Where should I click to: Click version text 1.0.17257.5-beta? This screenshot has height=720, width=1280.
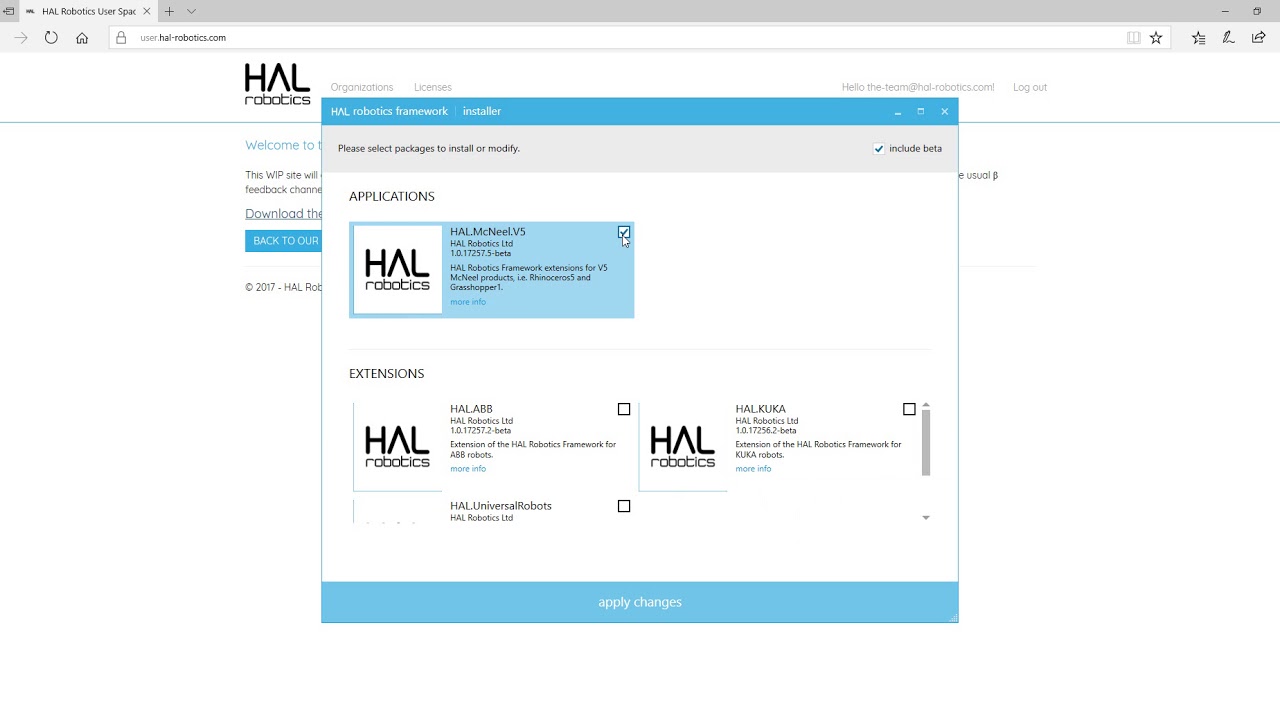481,254
